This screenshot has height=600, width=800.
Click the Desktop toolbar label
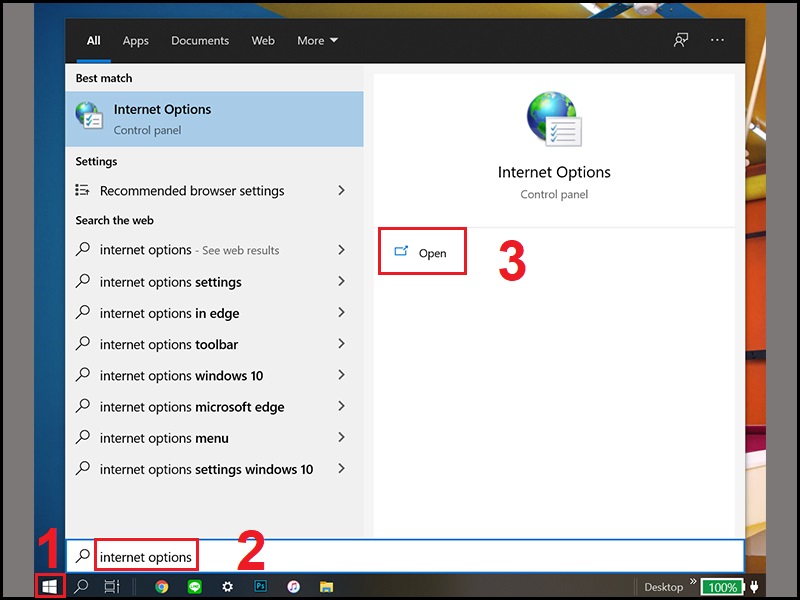point(663,587)
